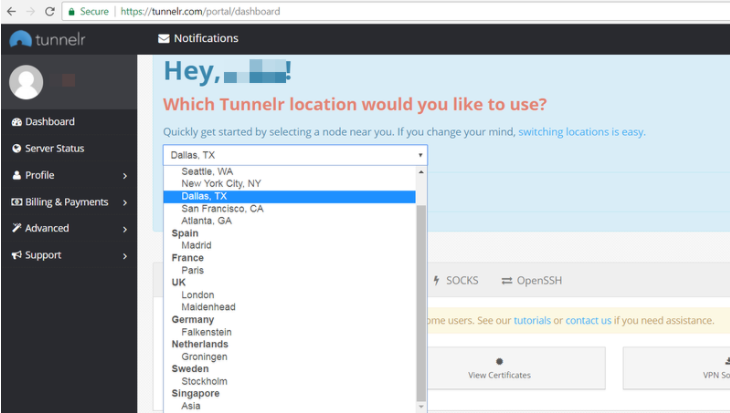730x413 pixels.
Task: Switch to the SOCKS tab
Action: pyautogui.click(x=455, y=280)
